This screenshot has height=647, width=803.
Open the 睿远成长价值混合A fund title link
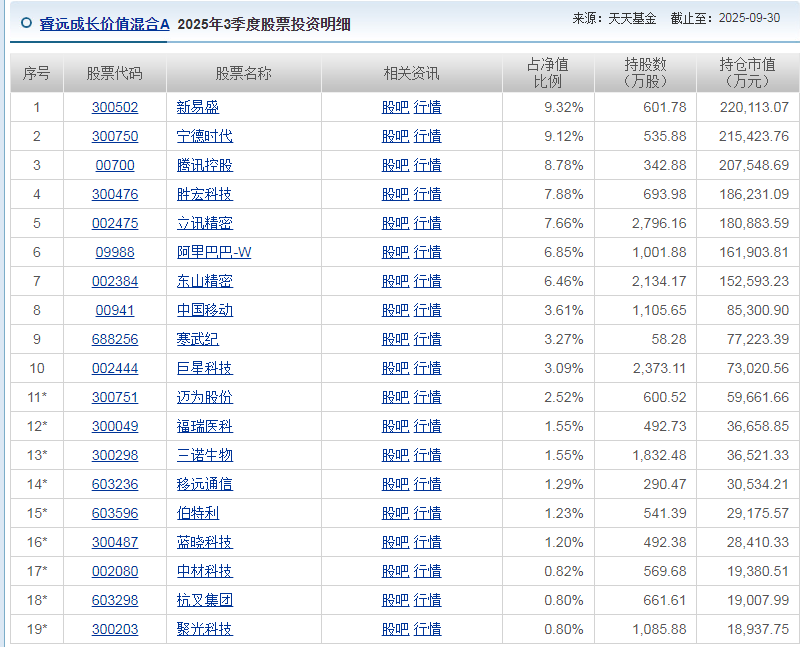pyautogui.click(x=105, y=24)
